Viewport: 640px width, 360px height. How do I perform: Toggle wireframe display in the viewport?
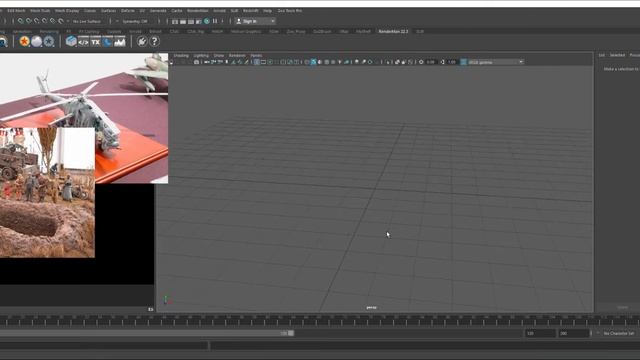(x=307, y=62)
